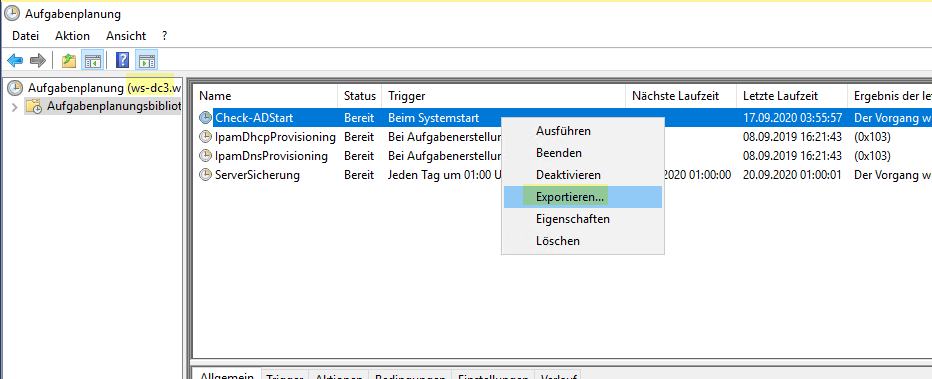
Task: Sort by the Status column header
Action: pos(360,96)
